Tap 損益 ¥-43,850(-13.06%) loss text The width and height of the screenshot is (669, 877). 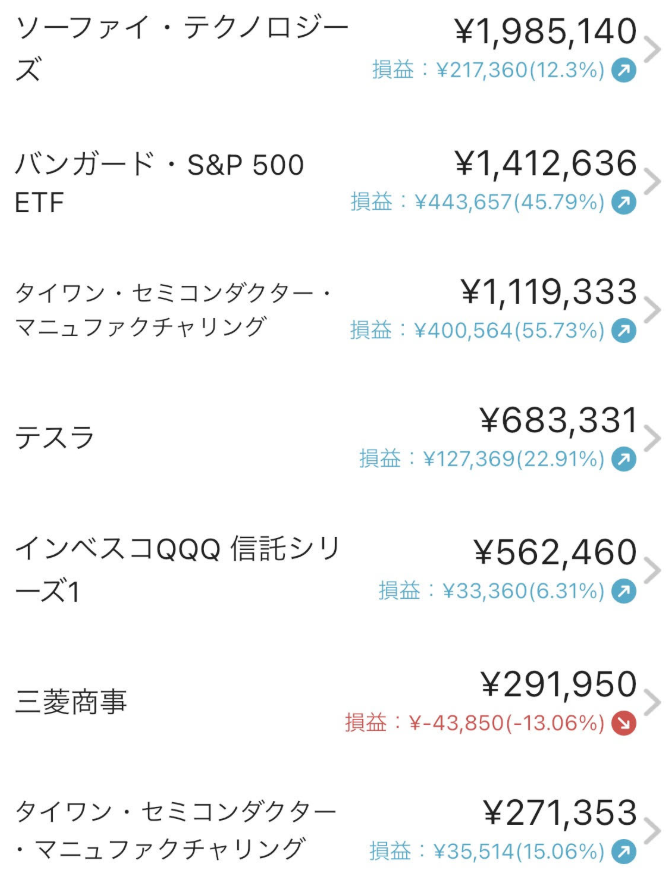[x=474, y=723]
